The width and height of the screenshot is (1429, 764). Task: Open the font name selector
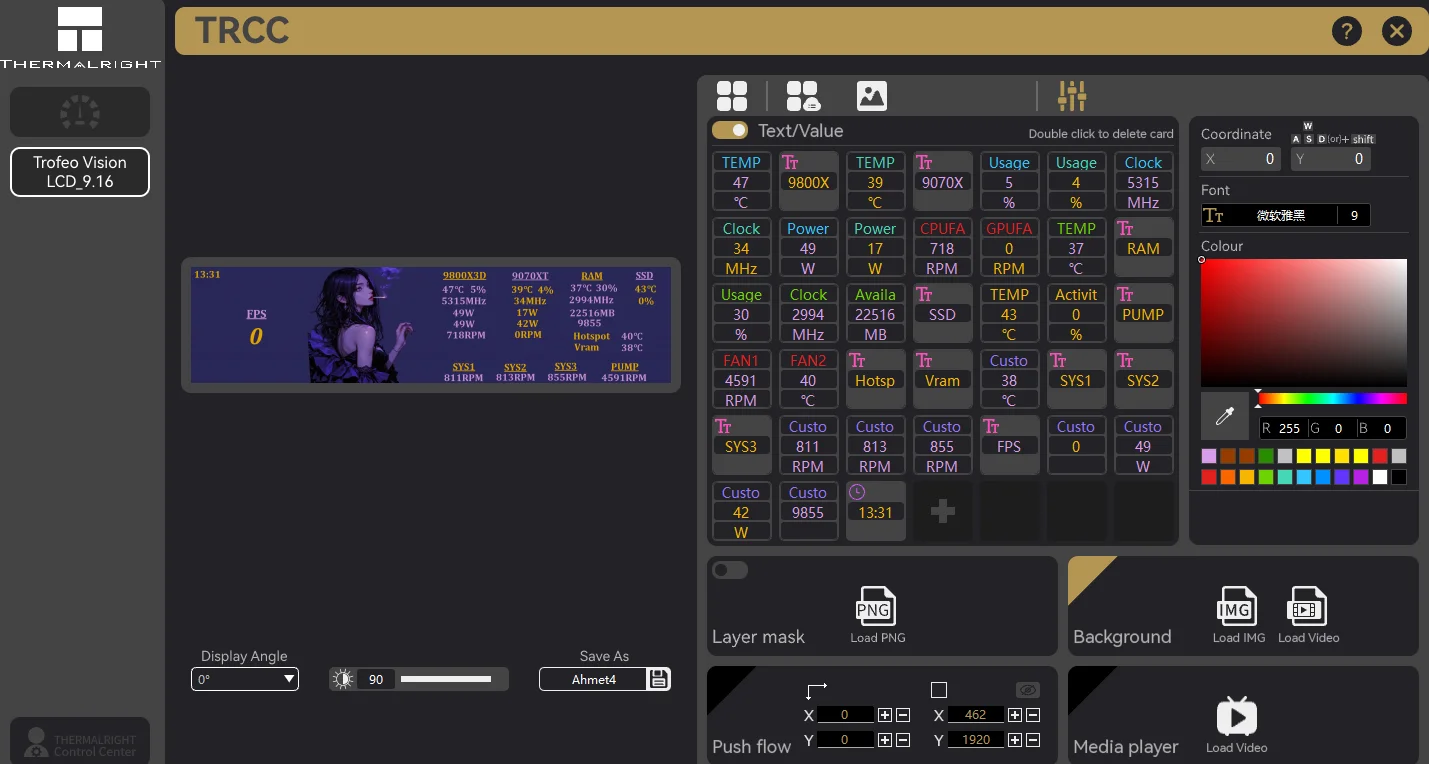click(1269, 215)
